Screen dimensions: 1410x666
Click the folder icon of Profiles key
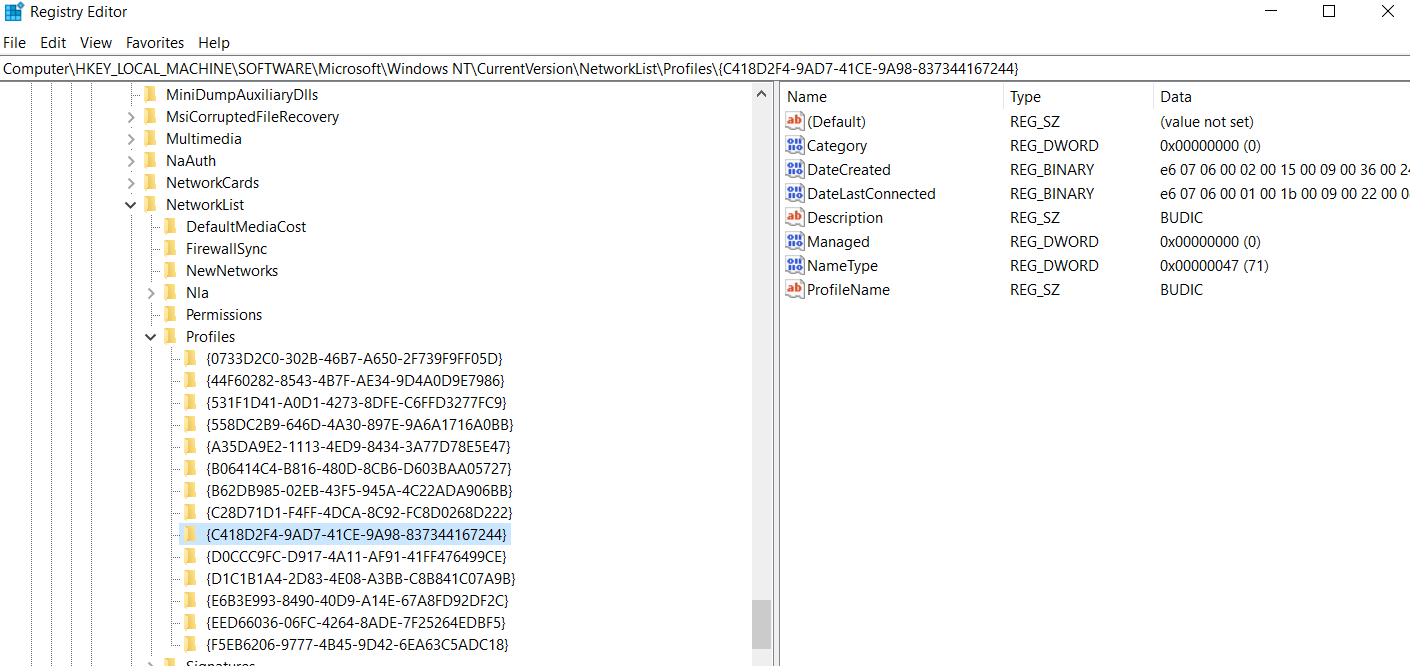(x=170, y=336)
